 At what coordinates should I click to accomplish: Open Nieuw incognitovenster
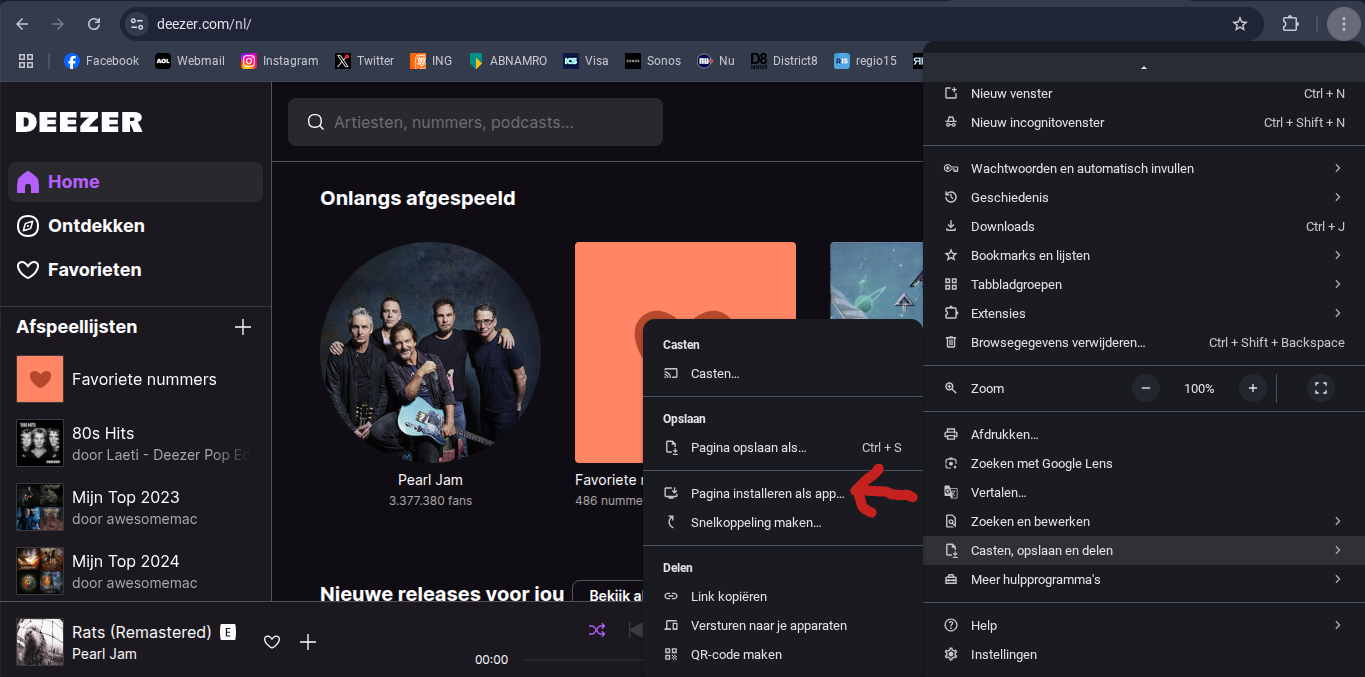[x=1144, y=123]
